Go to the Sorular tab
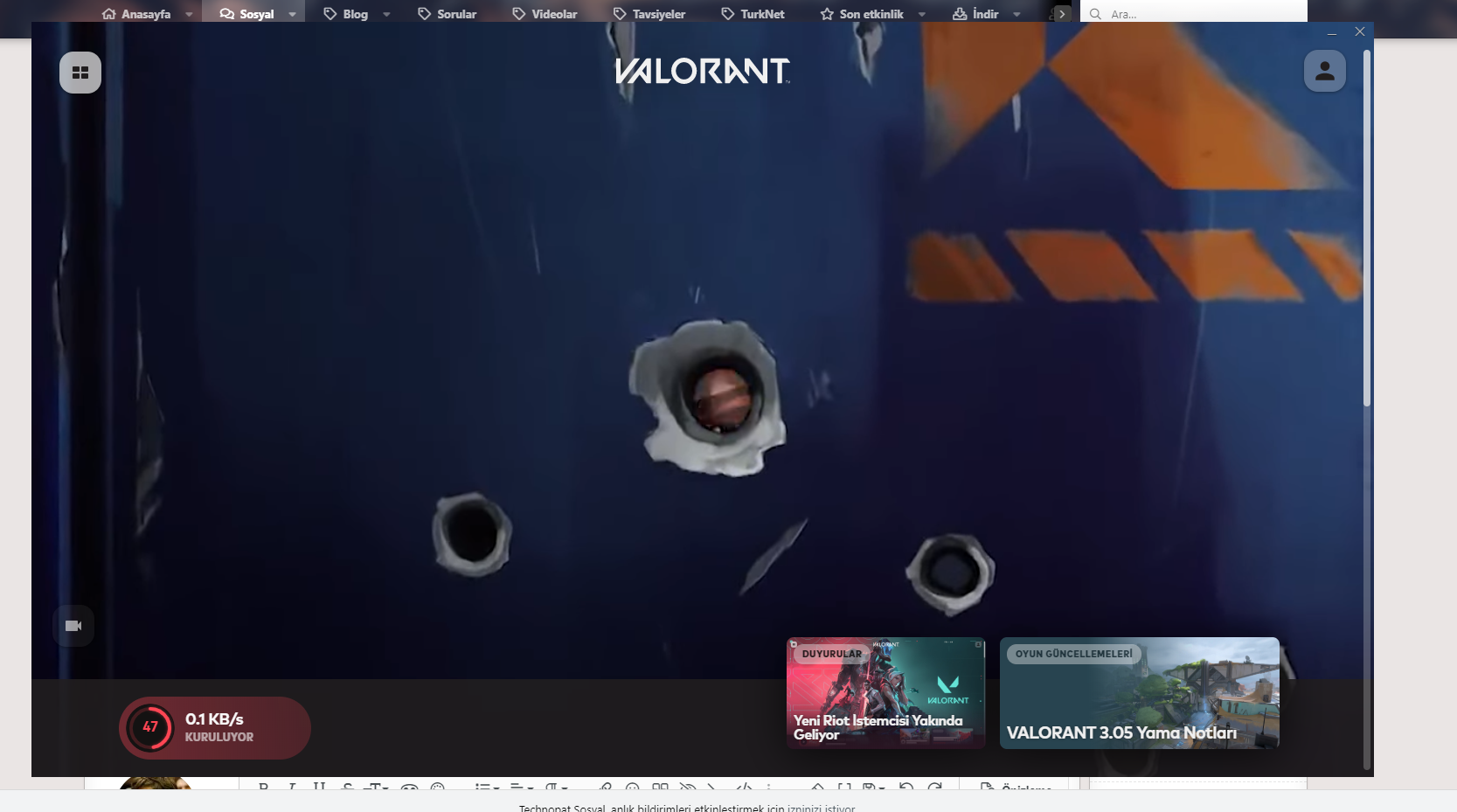This screenshot has height=812, width=1457. pos(448,14)
